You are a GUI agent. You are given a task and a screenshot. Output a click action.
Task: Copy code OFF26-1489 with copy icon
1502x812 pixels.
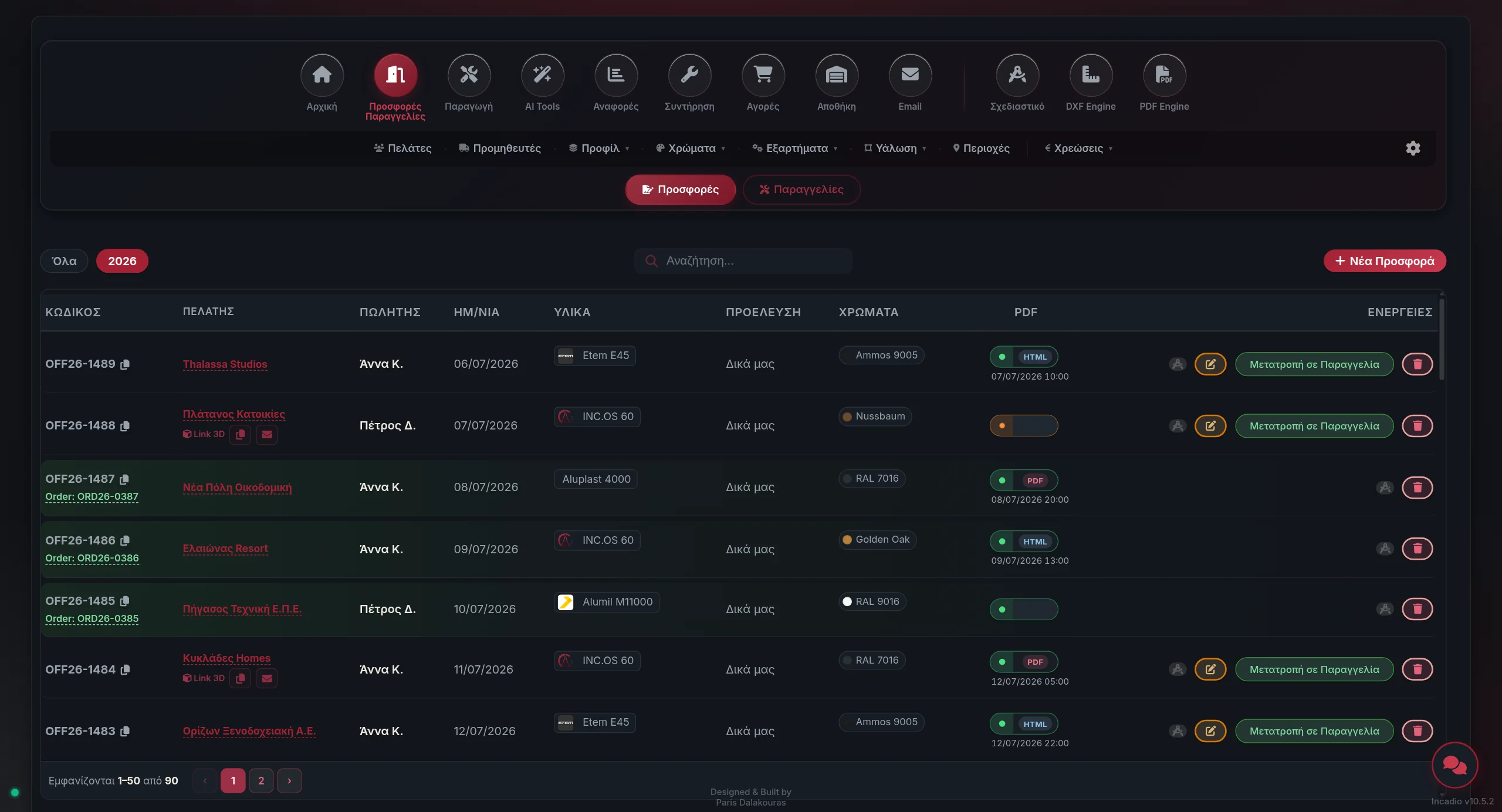point(125,364)
